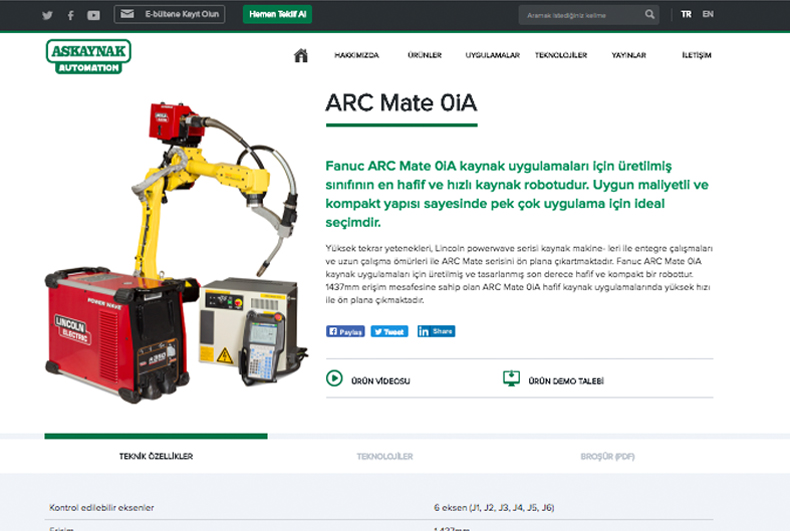Open the YouTube channel icon
This screenshot has height=531, width=790.
coord(93,15)
